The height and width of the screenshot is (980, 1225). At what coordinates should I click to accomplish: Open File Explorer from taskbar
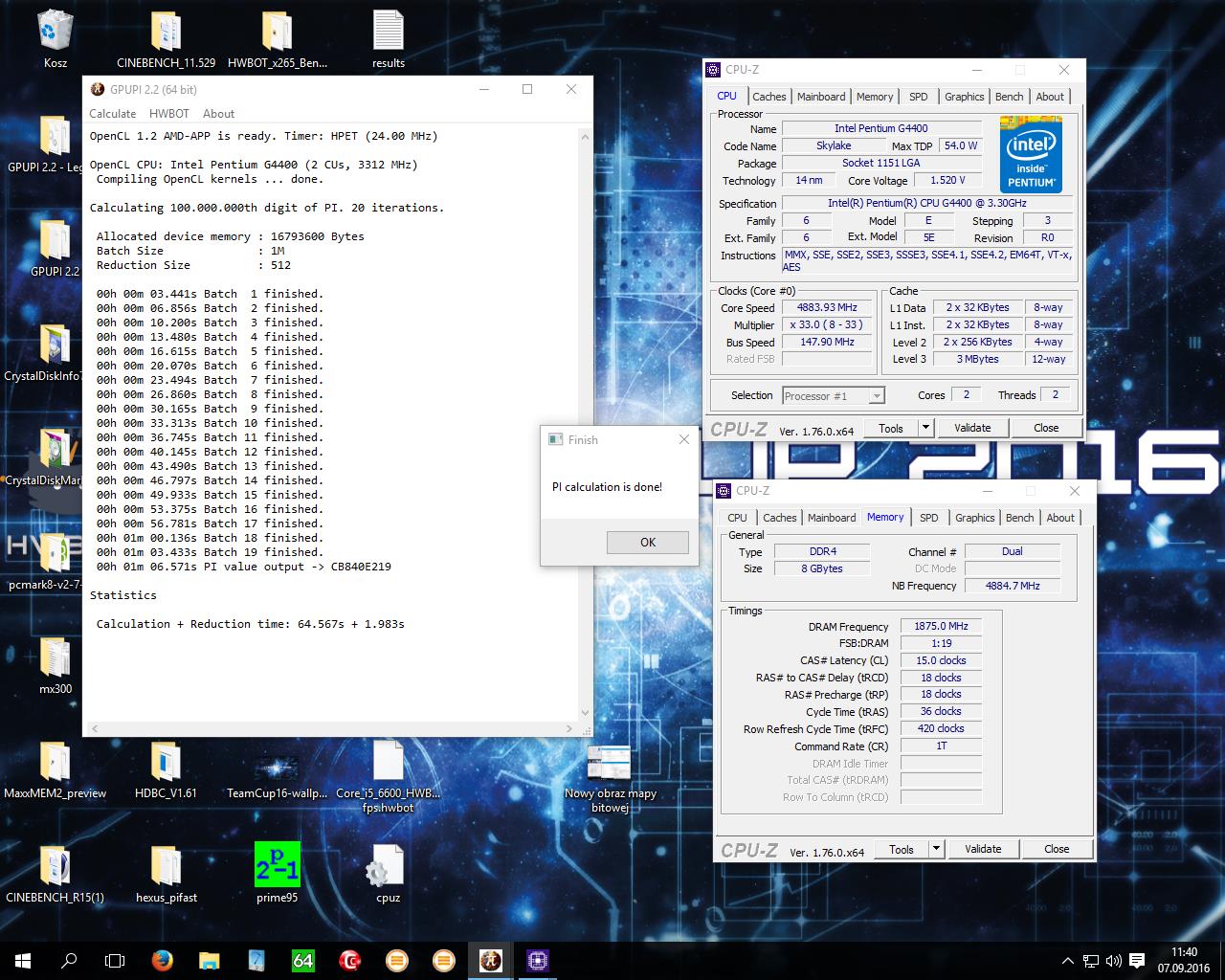point(209,960)
